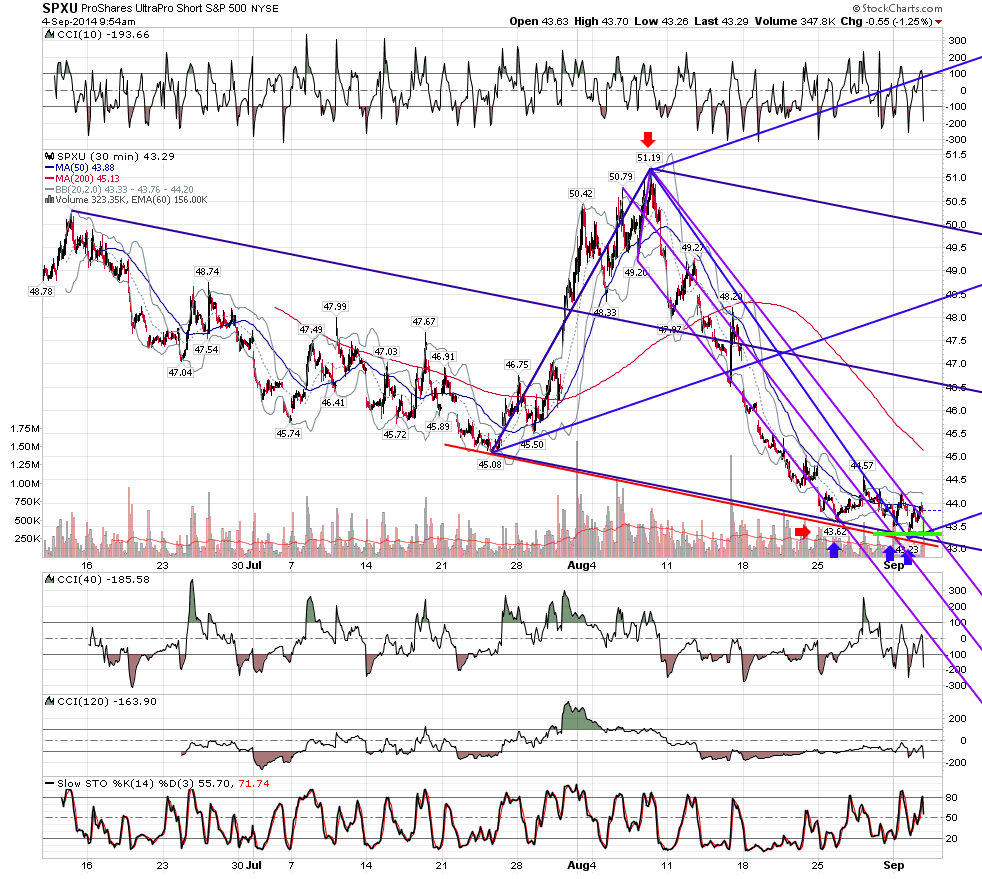Click the 48.74 price label

click(x=207, y=272)
